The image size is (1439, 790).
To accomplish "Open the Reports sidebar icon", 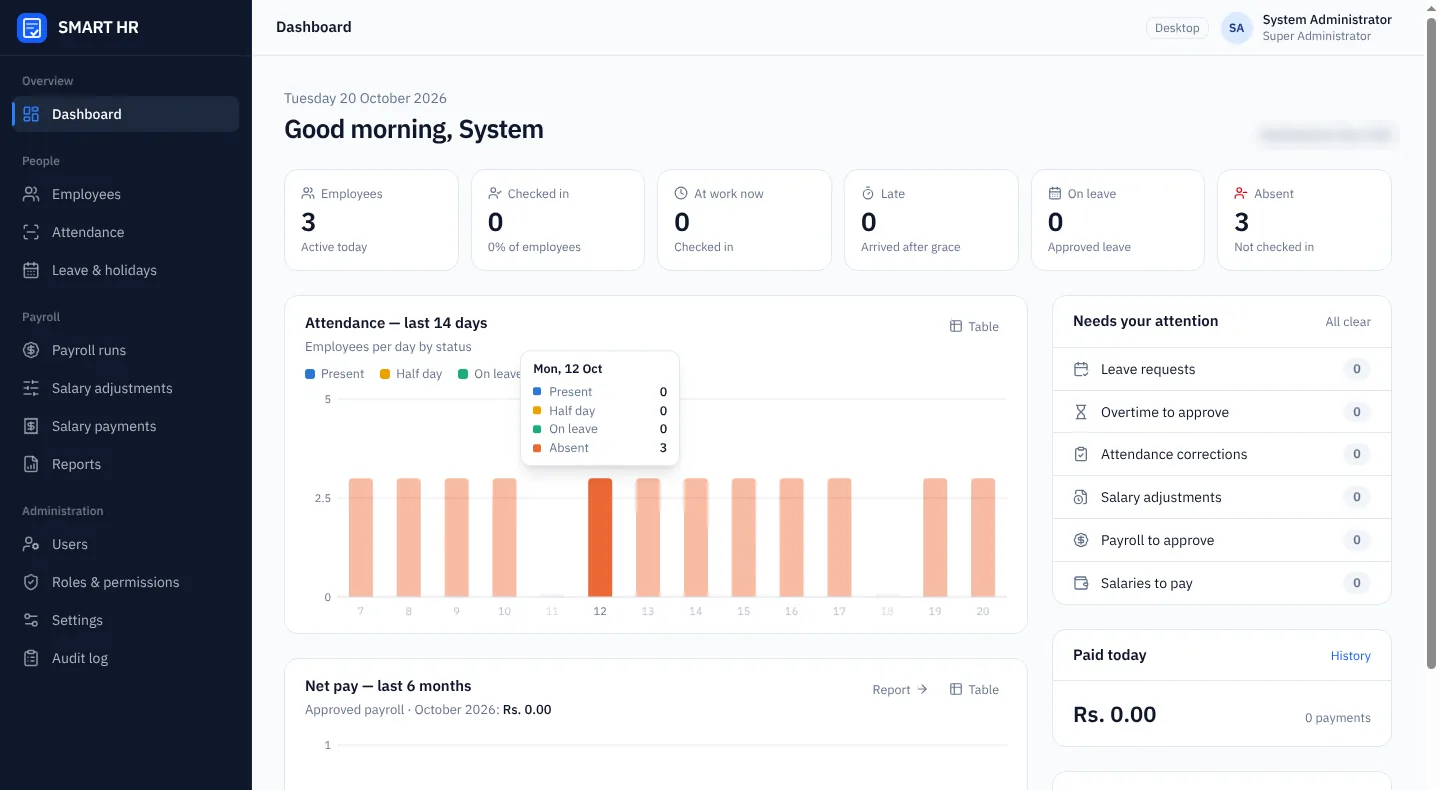I will [x=31, y=464].
